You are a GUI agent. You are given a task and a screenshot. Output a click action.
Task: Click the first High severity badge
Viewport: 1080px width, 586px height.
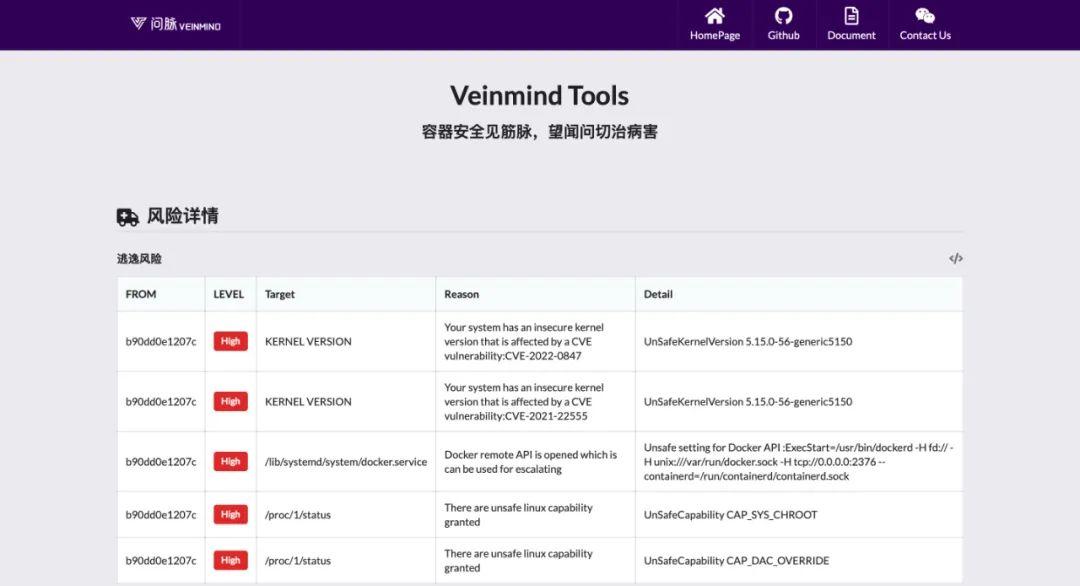coord(230,340)
